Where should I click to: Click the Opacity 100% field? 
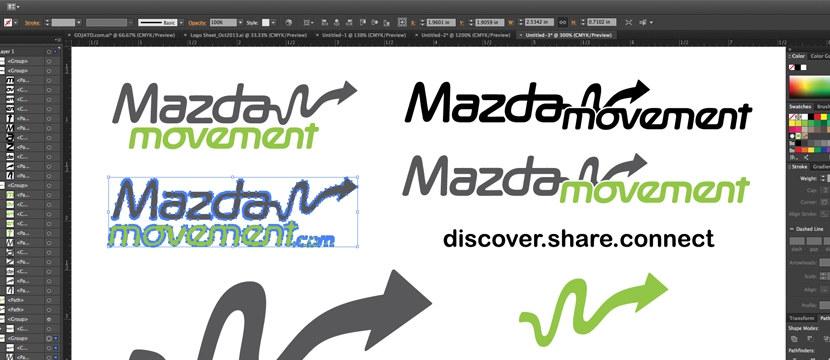(x=222, y=23)
